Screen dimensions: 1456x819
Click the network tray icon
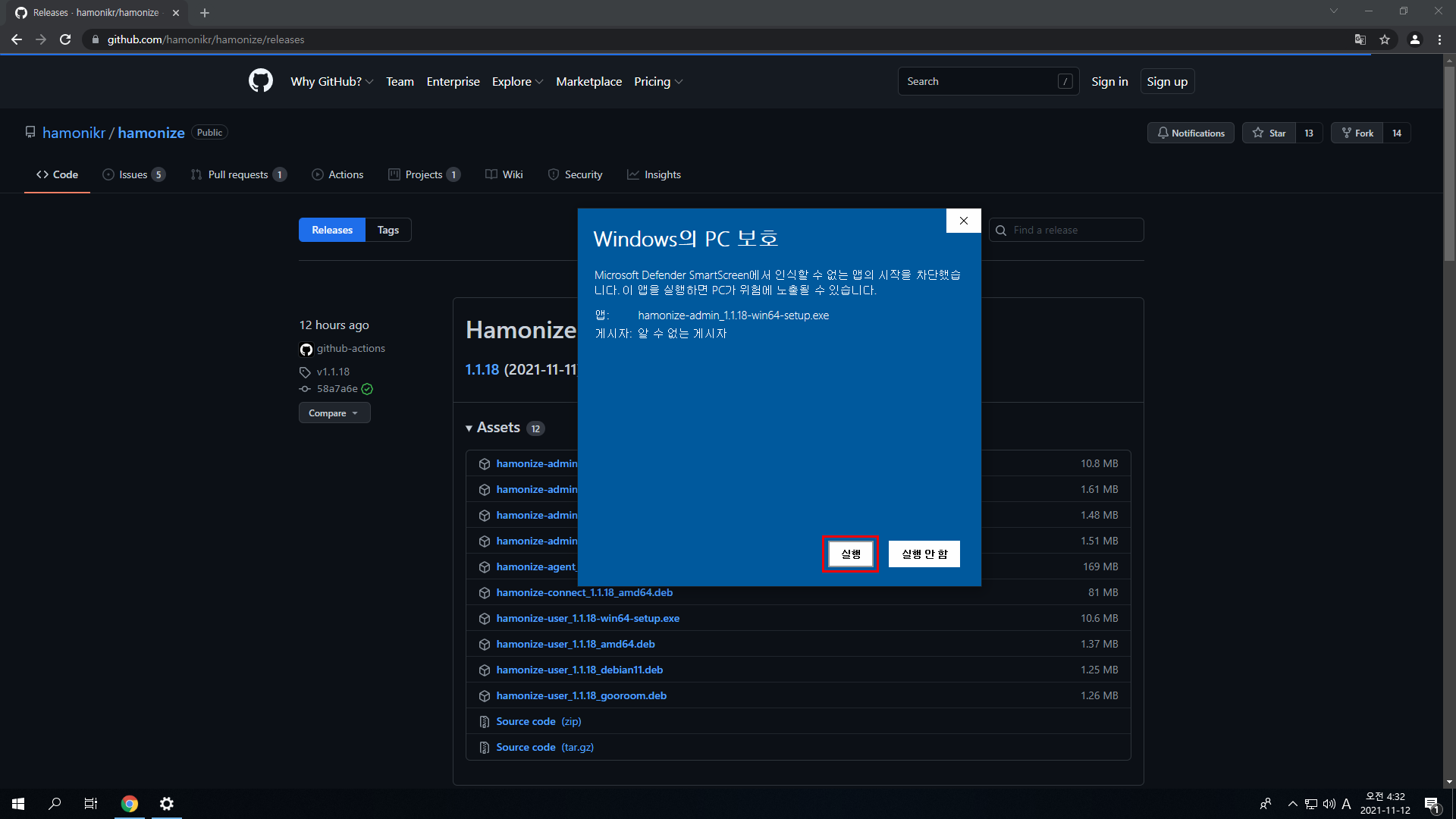tap(1310, 804)
